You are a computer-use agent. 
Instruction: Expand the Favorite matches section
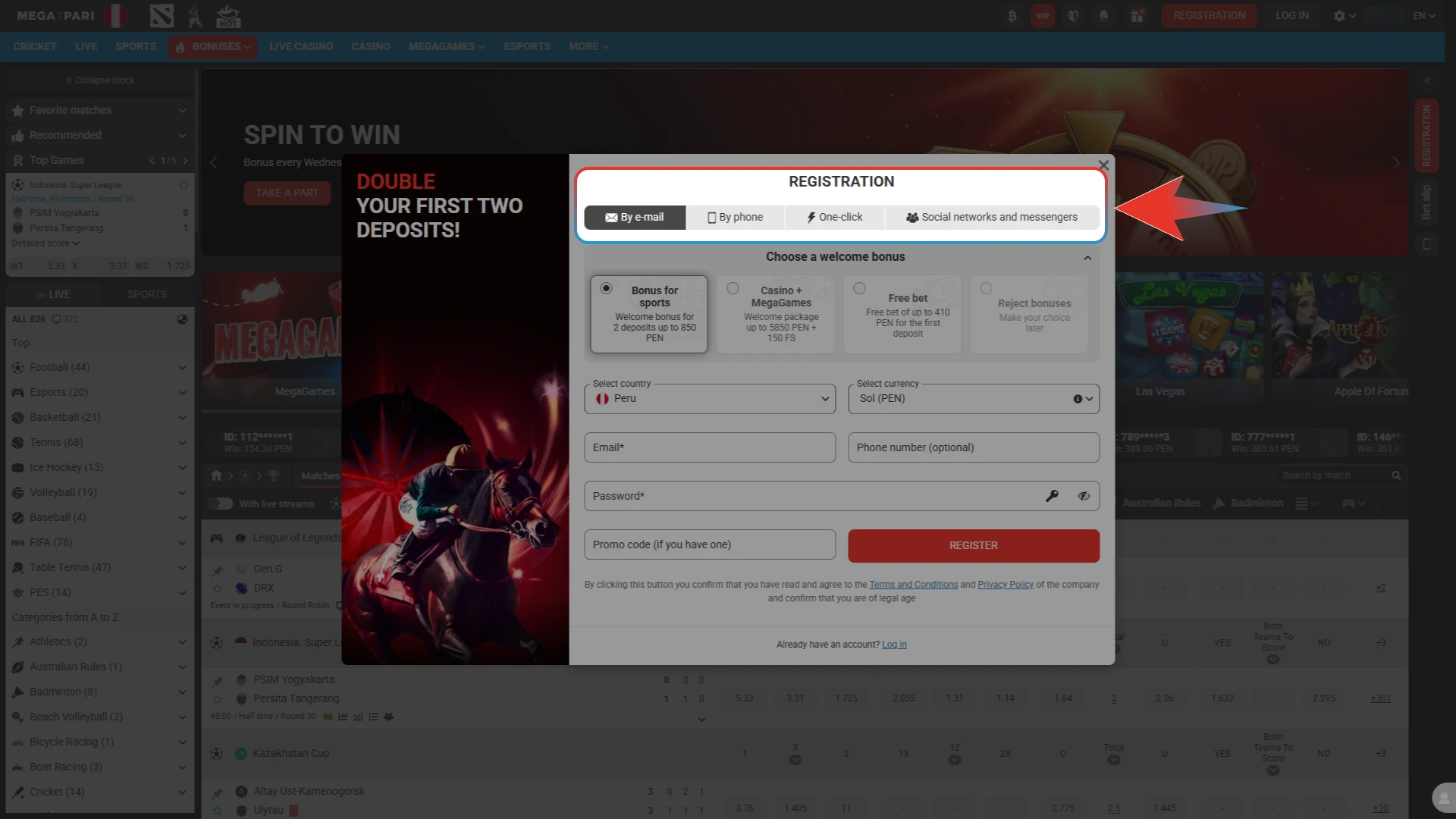182,111
